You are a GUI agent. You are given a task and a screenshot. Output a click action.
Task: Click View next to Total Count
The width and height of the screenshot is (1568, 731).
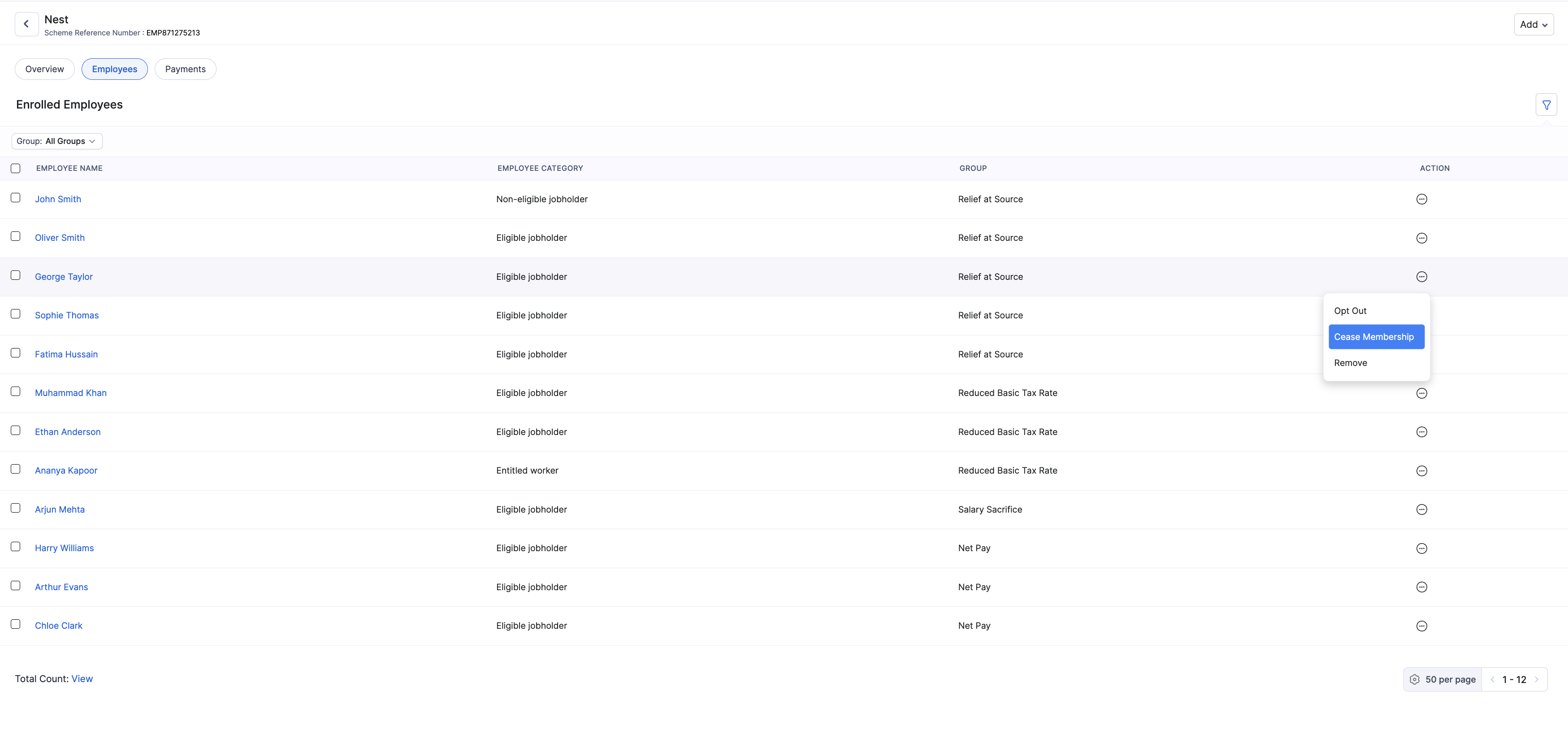click(x=82, y=679)
